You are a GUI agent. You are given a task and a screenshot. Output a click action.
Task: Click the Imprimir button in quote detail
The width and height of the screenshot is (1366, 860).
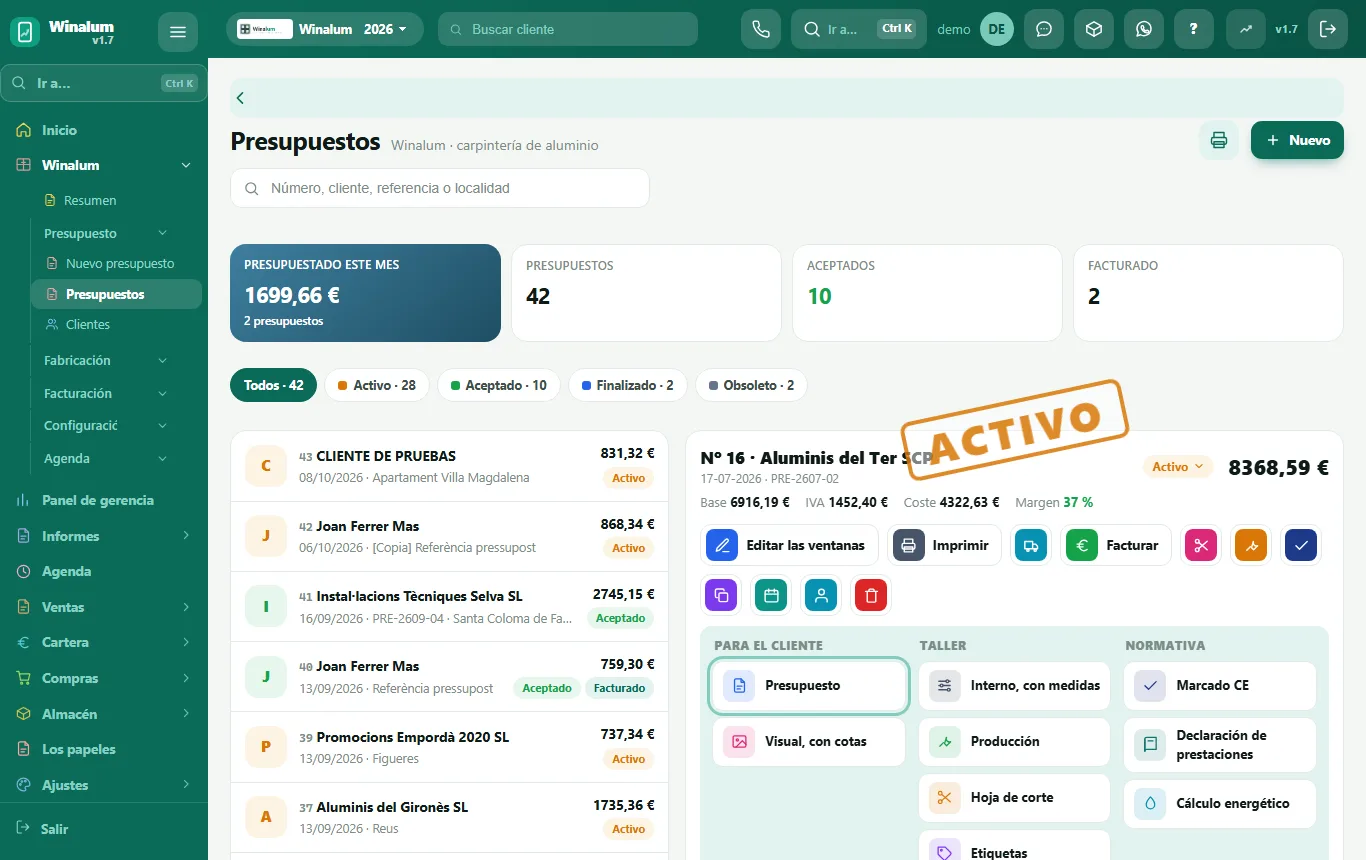[x=945, y=545]
